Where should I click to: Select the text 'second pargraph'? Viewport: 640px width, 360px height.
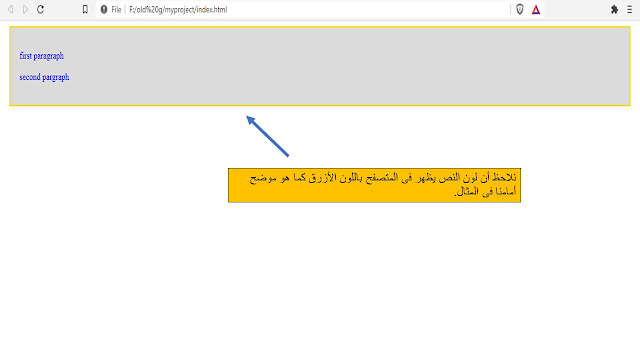click(x=44, y=77)
